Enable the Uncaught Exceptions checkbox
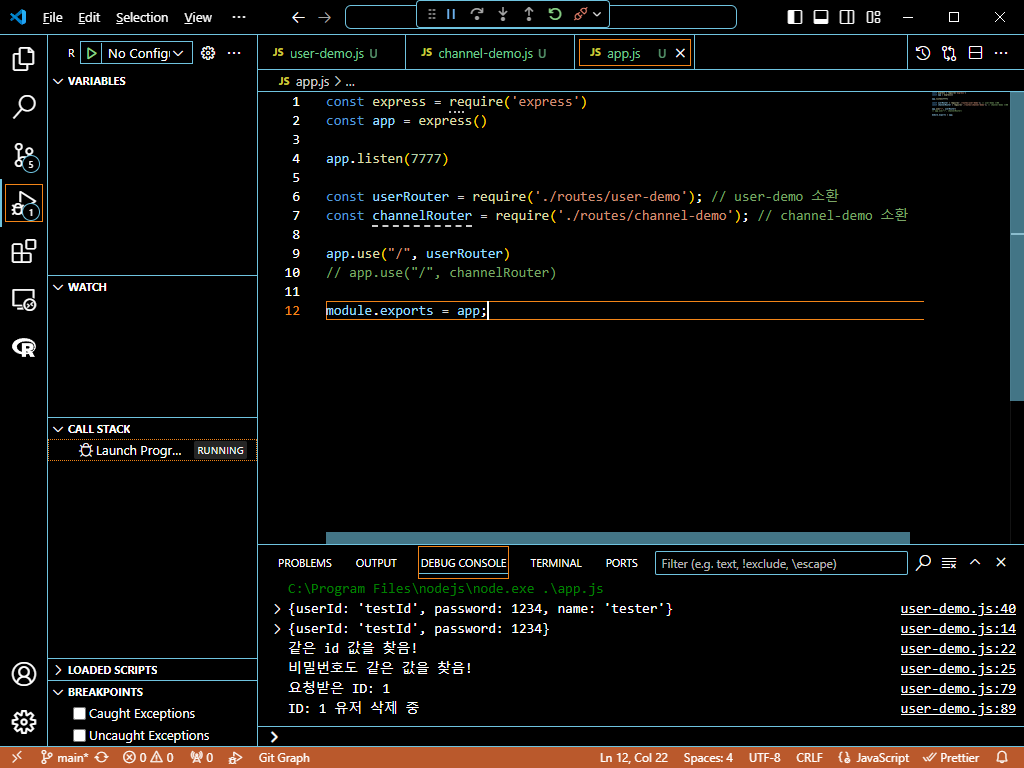 click(x=80, y=735)
